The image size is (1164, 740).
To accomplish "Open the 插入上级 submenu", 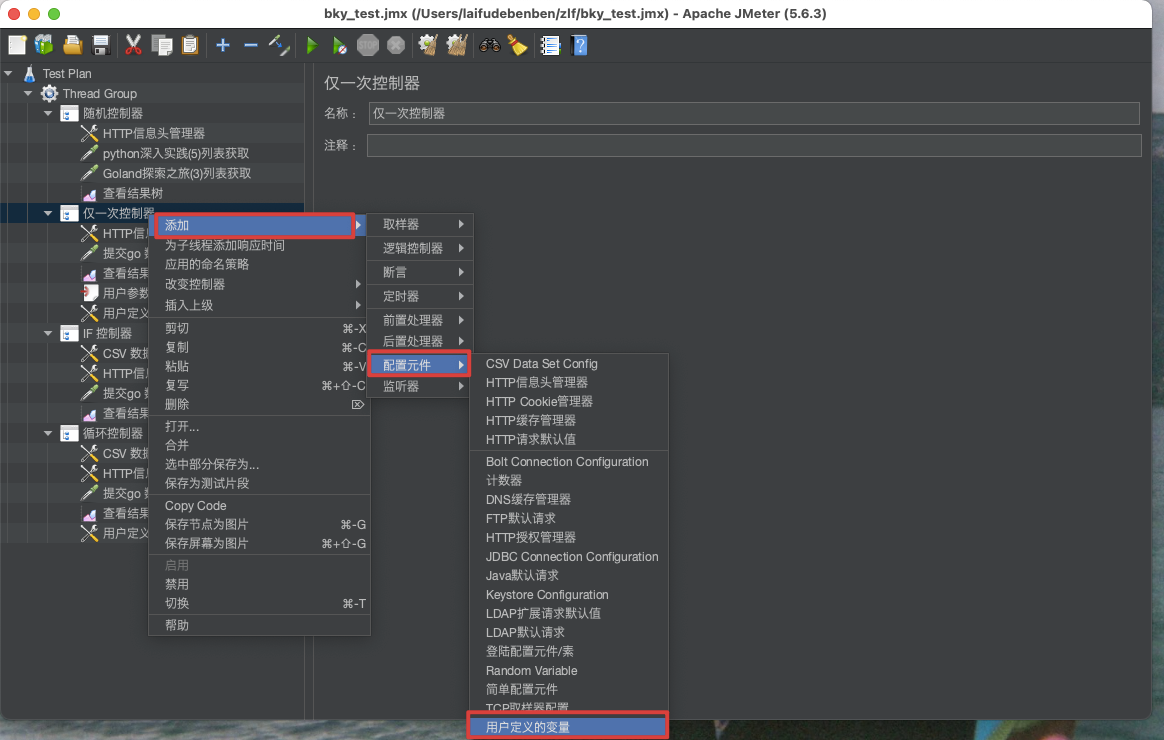I will coord(260,305).
